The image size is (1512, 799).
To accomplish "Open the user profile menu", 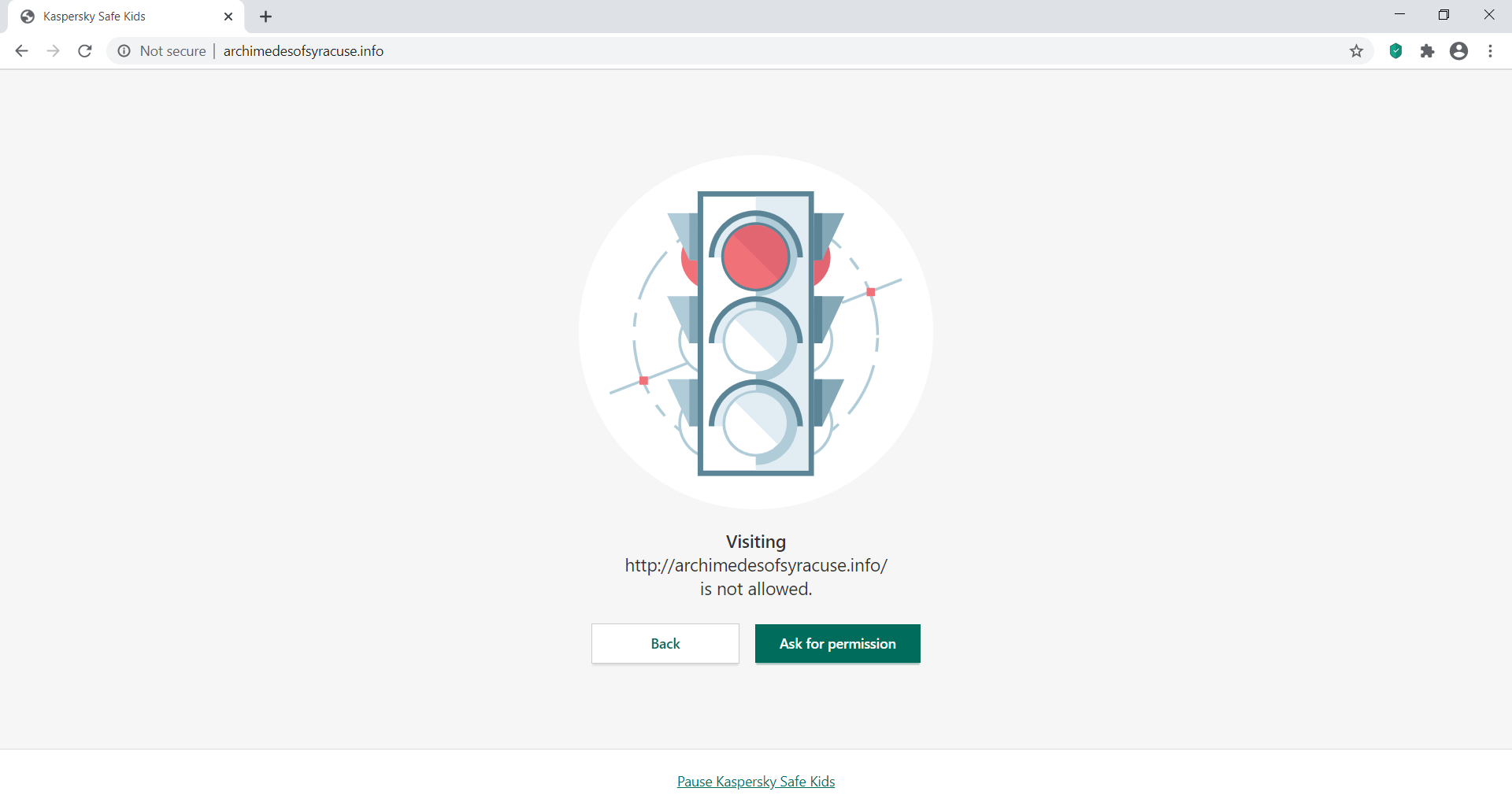I will (1458, 51).
